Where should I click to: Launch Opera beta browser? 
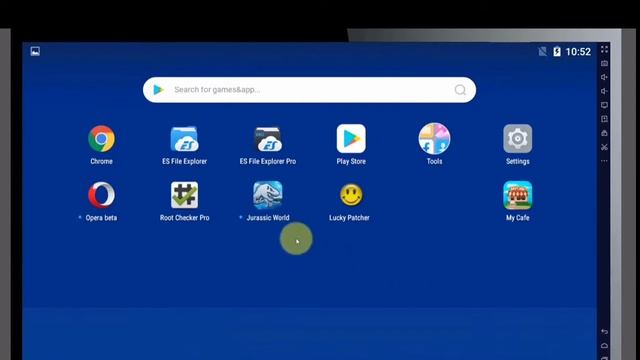pos(101,195)
